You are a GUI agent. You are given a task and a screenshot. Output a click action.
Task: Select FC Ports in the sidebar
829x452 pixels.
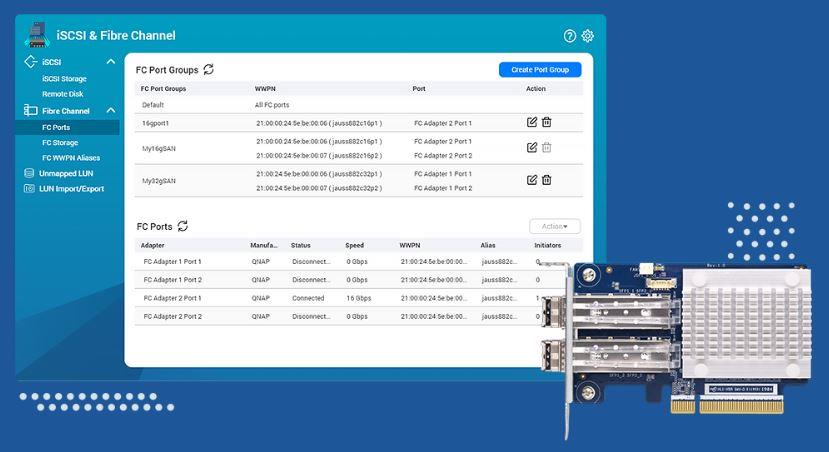point(56,127)
